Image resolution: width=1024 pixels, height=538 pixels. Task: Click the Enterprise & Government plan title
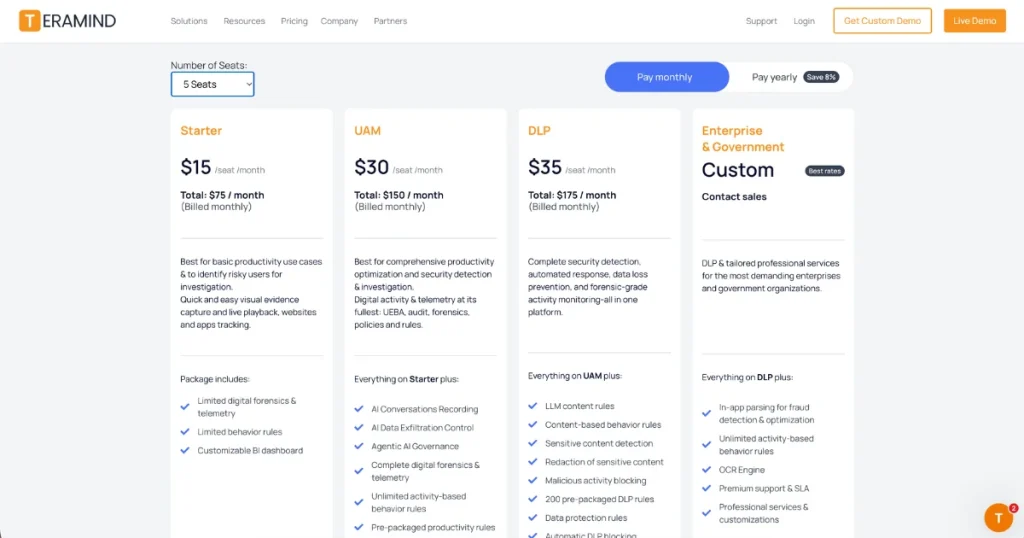coord(743,138)
